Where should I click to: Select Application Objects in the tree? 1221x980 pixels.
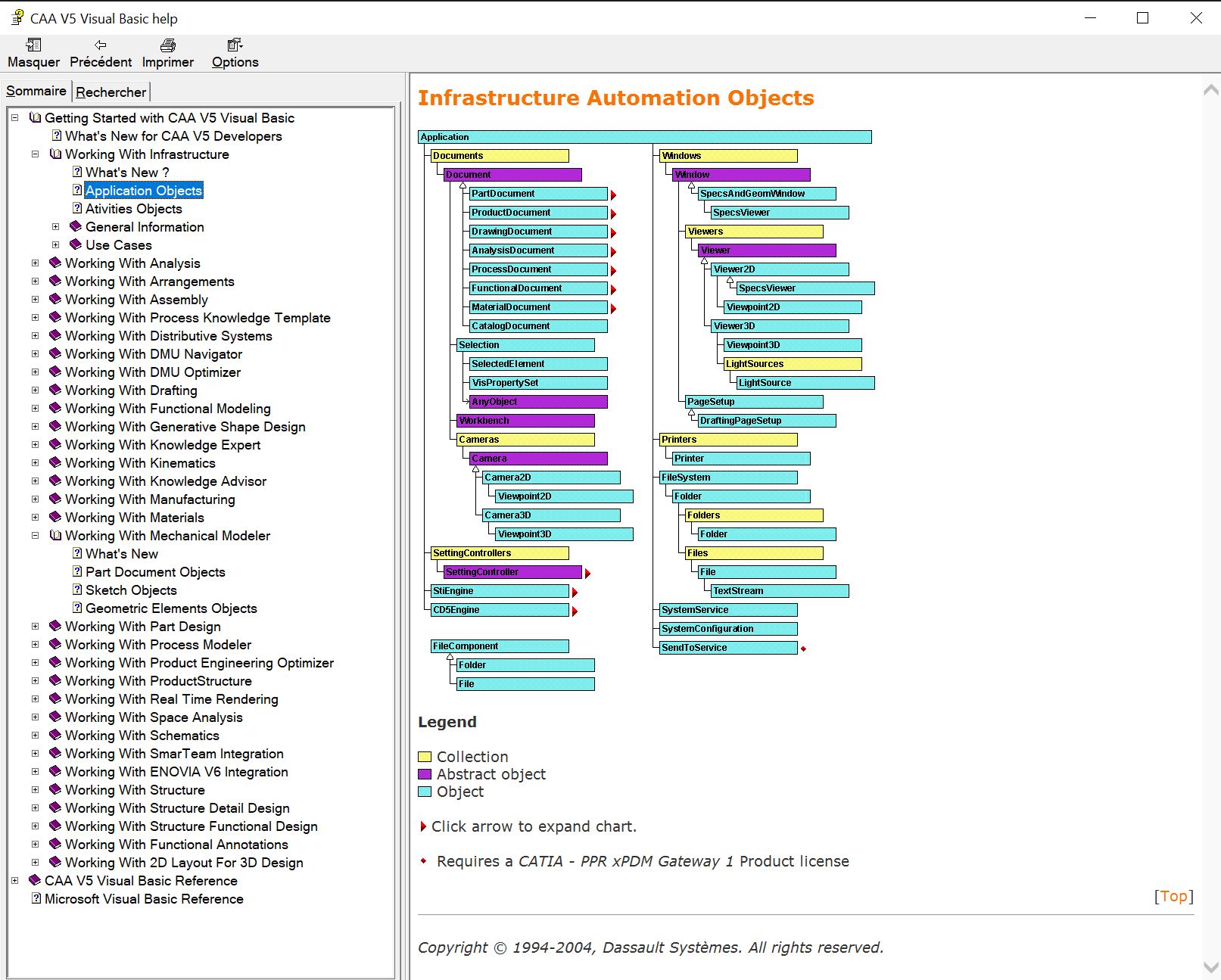[144, 191]
